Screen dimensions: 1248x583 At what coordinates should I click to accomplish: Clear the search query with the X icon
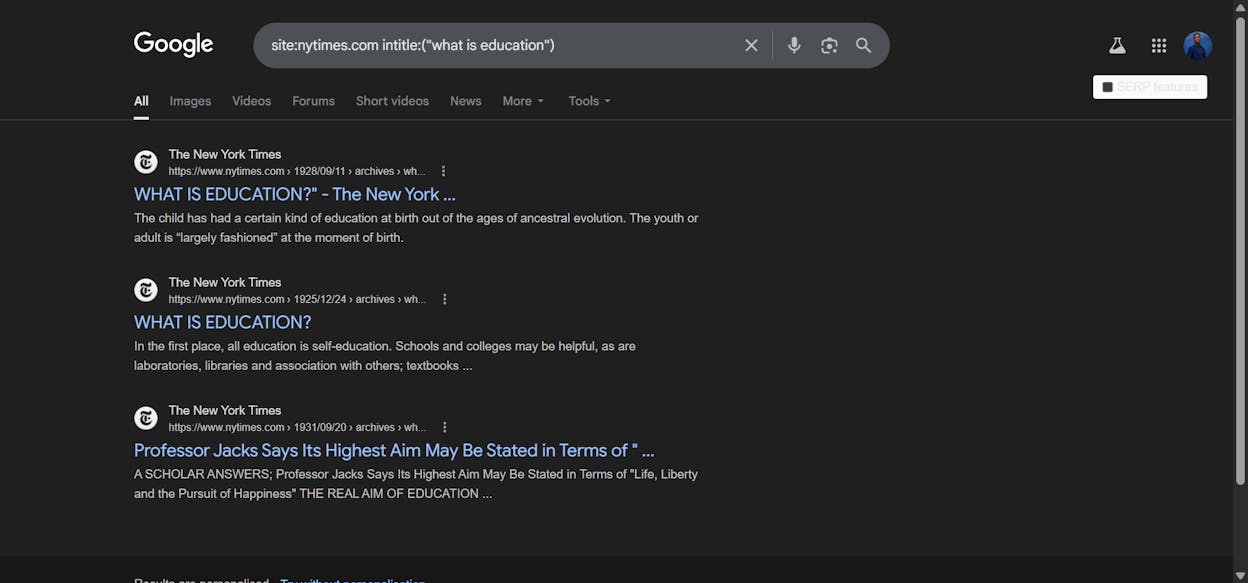[x=751, y=45]
